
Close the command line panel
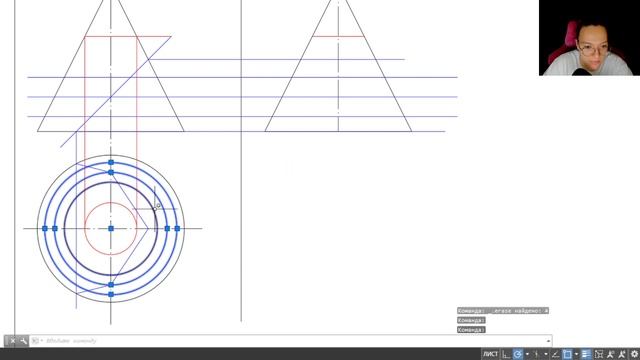12,341
